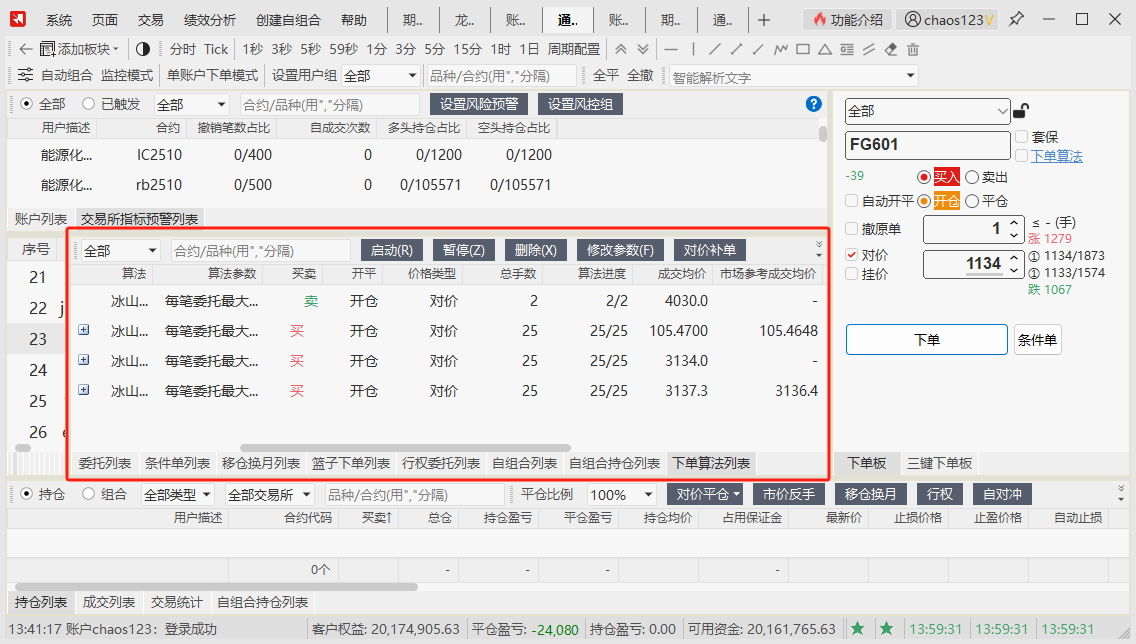Expand the 智能解析文字 dropdown
The height and width of the screenshot is (644, 1136).
(910, 76)
